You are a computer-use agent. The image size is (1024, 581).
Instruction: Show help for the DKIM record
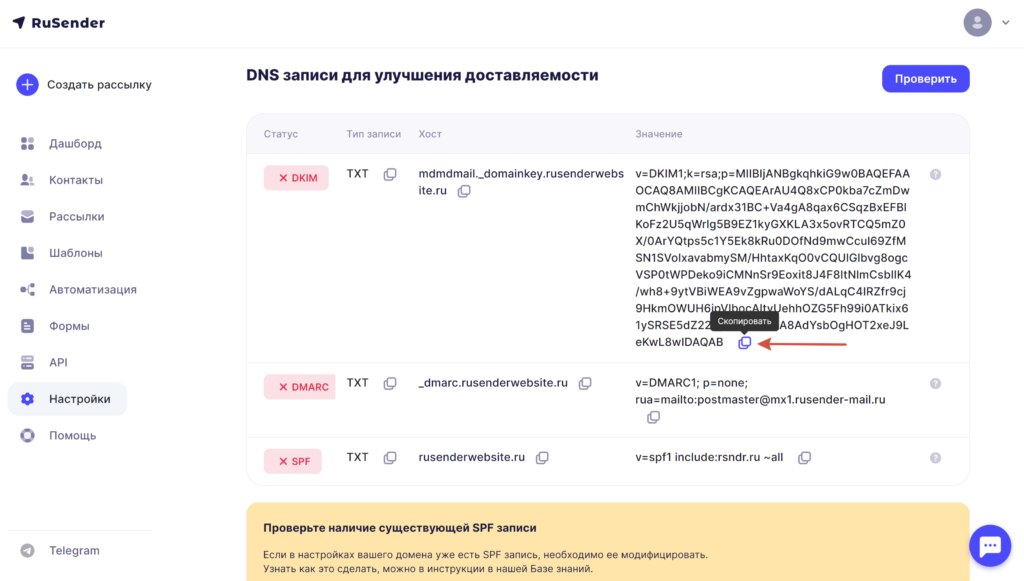tap(935, 174)
